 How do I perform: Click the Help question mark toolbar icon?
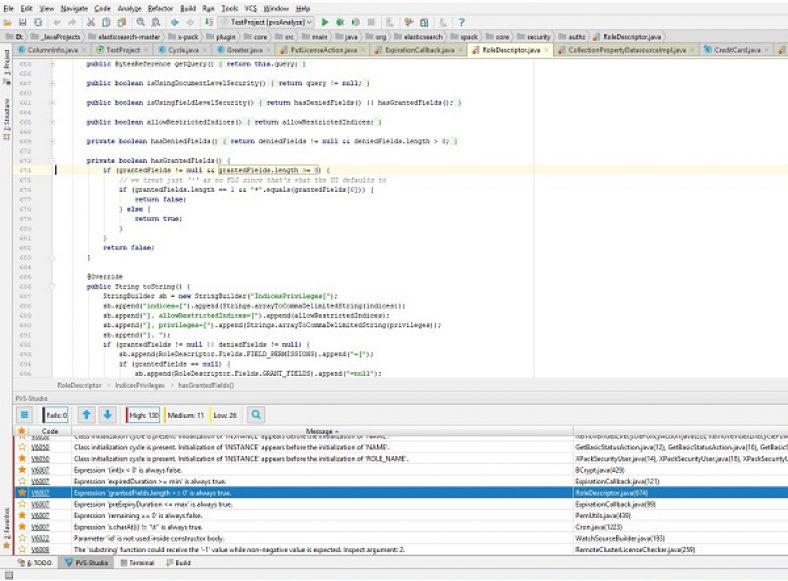[460, 21]
